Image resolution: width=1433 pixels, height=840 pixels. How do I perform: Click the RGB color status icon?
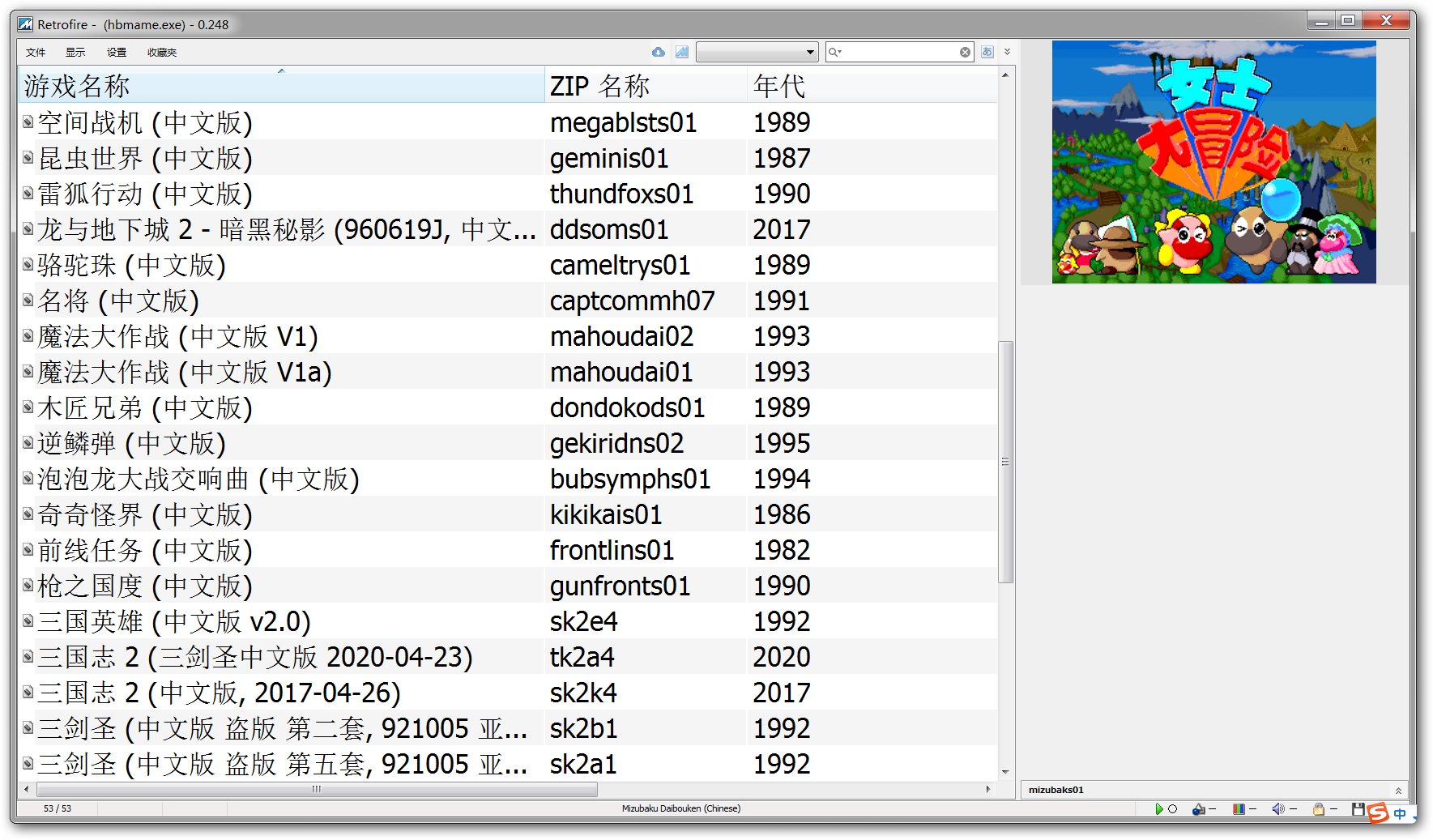click(1239, 808)
